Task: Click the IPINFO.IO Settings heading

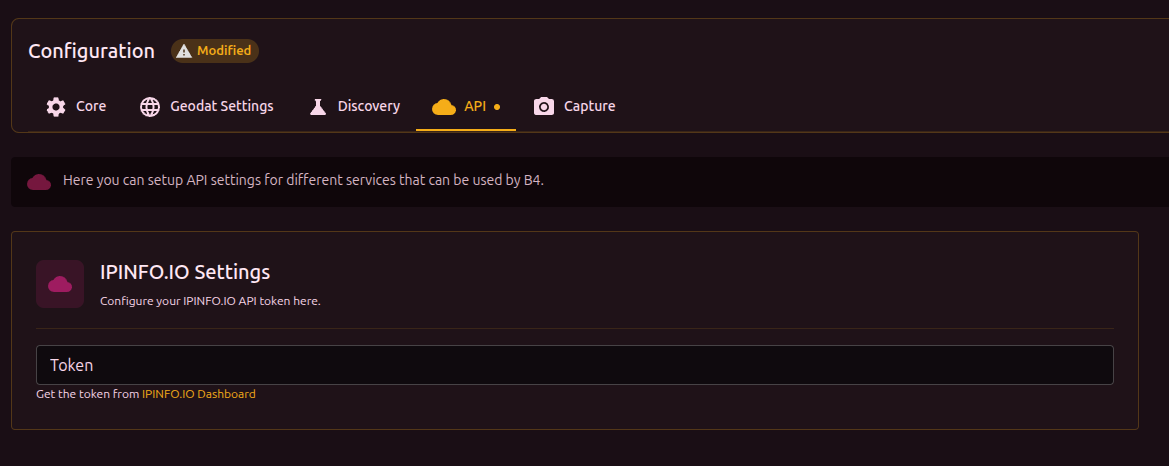Action: [185, 272]
